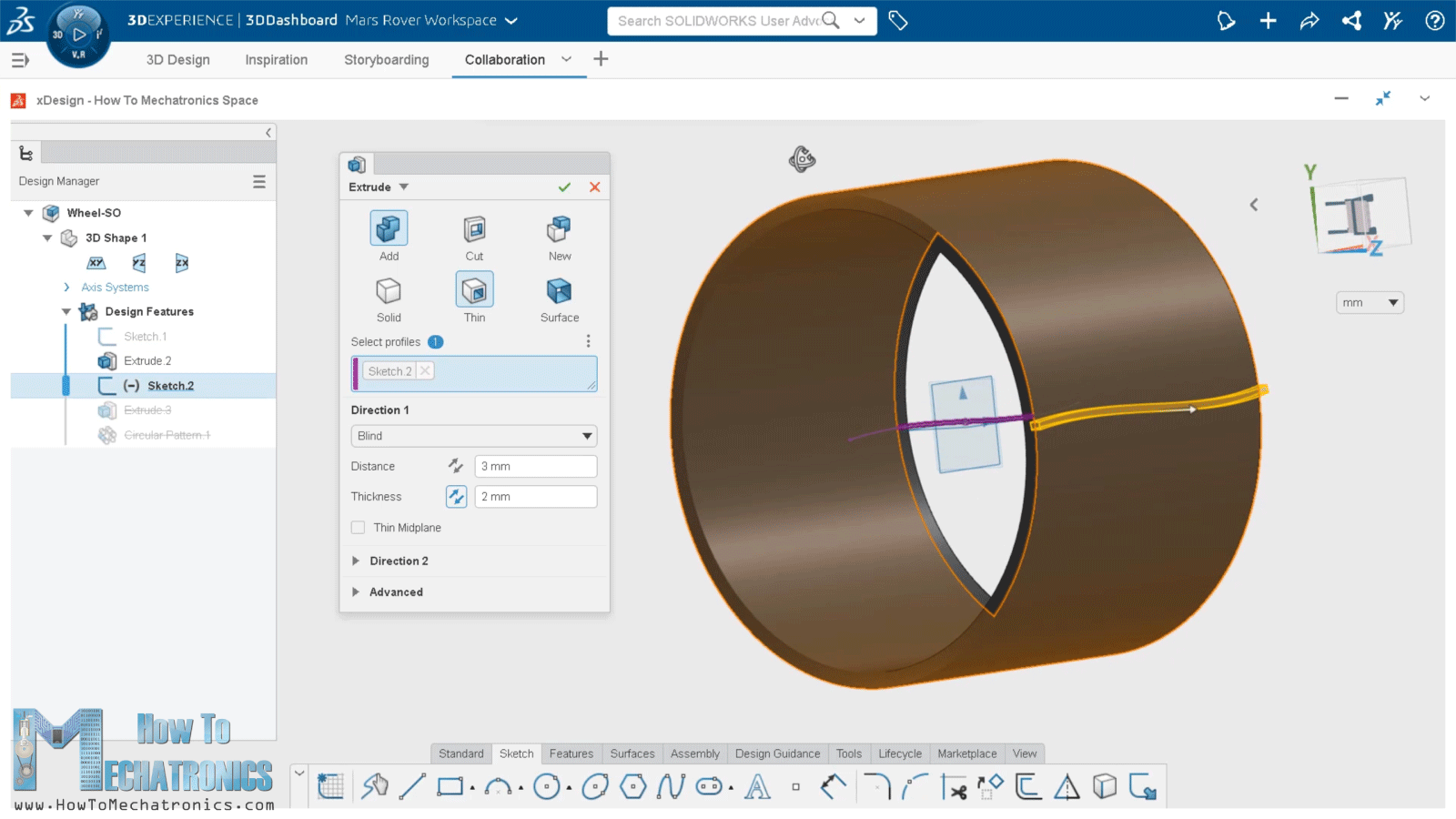
Task: Select the Surface extrude option
Action: (559, 291)
